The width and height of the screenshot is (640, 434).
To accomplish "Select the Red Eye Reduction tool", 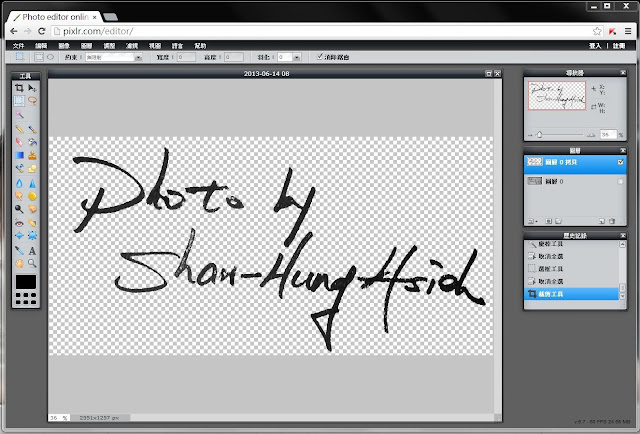I will point(19,223).
